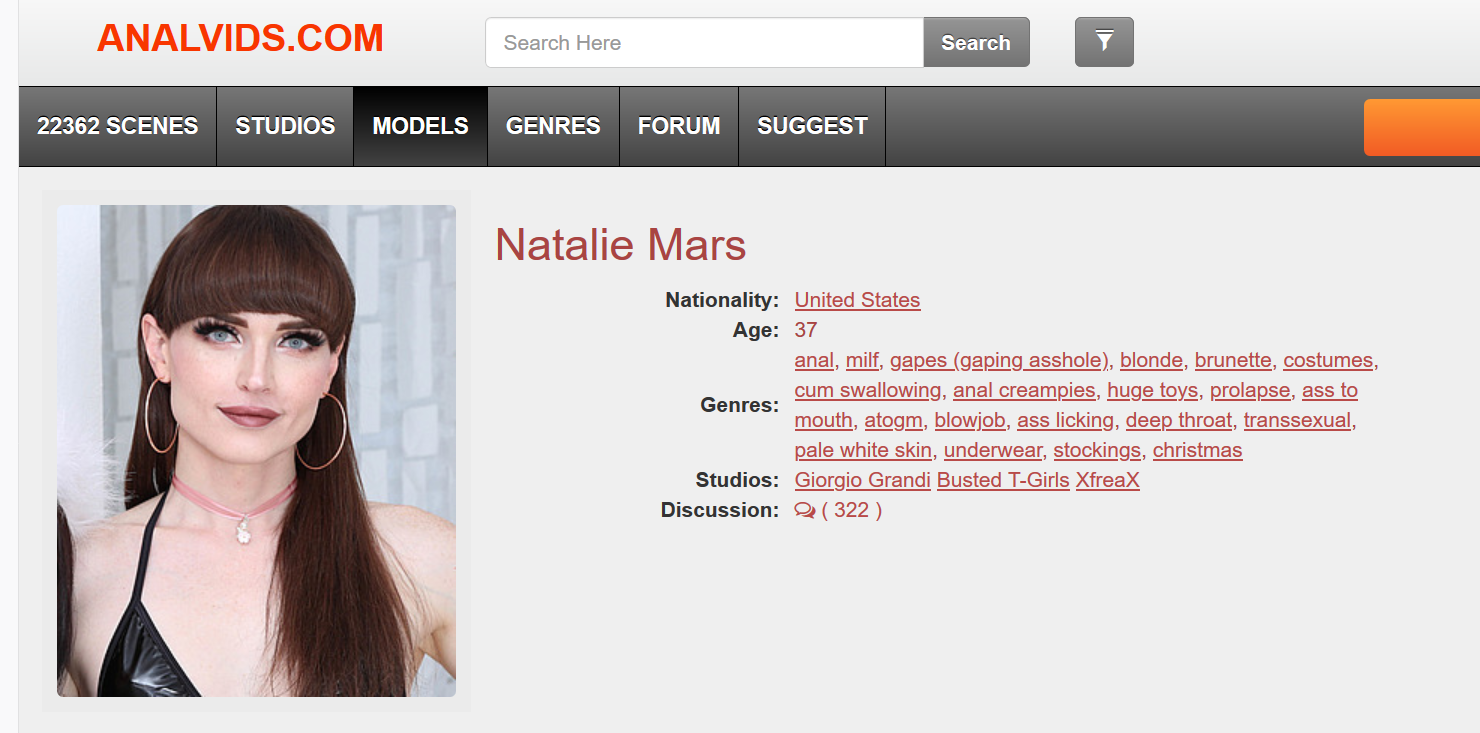Click the site logo in the header
Viewport: 1480px width, 733px height.
(240, 39)
